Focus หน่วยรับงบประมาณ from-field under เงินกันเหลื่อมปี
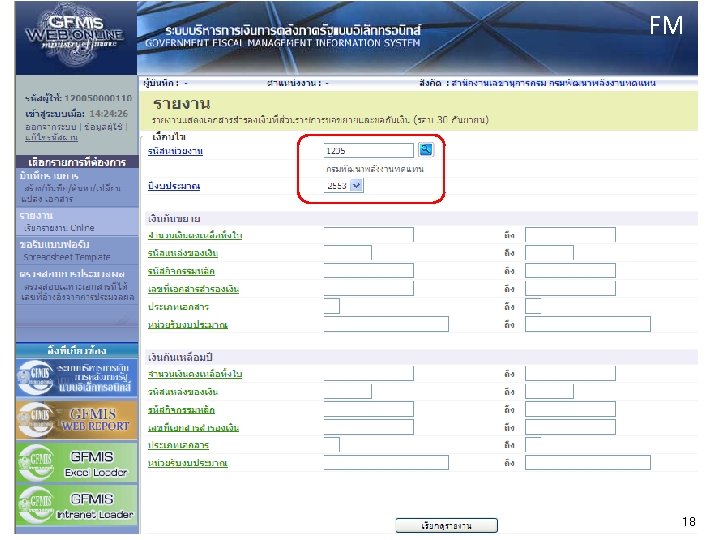The image size is (720, 540). coord(386,462)
